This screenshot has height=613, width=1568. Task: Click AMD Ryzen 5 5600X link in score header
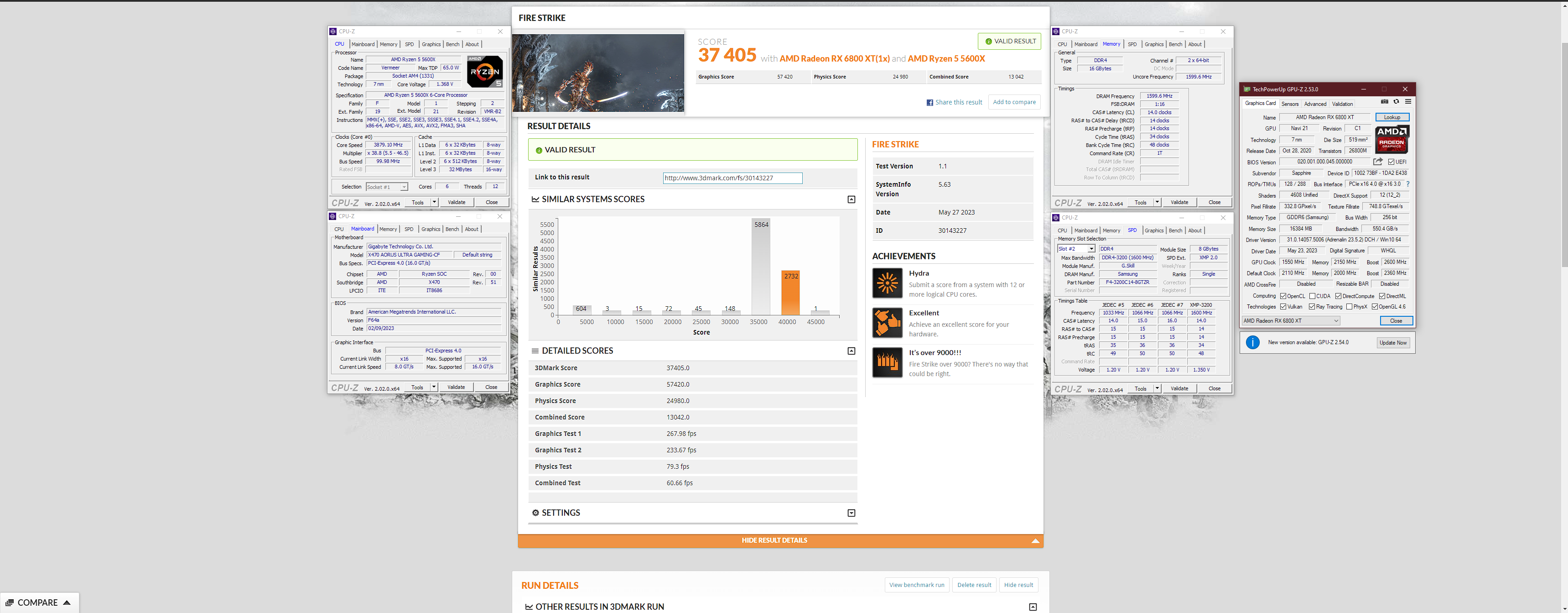(x=946, y=58)
